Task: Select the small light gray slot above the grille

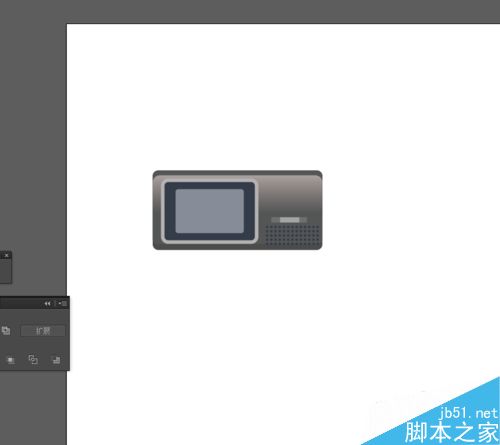Action: pyautogui.click(x=289, y=220)
